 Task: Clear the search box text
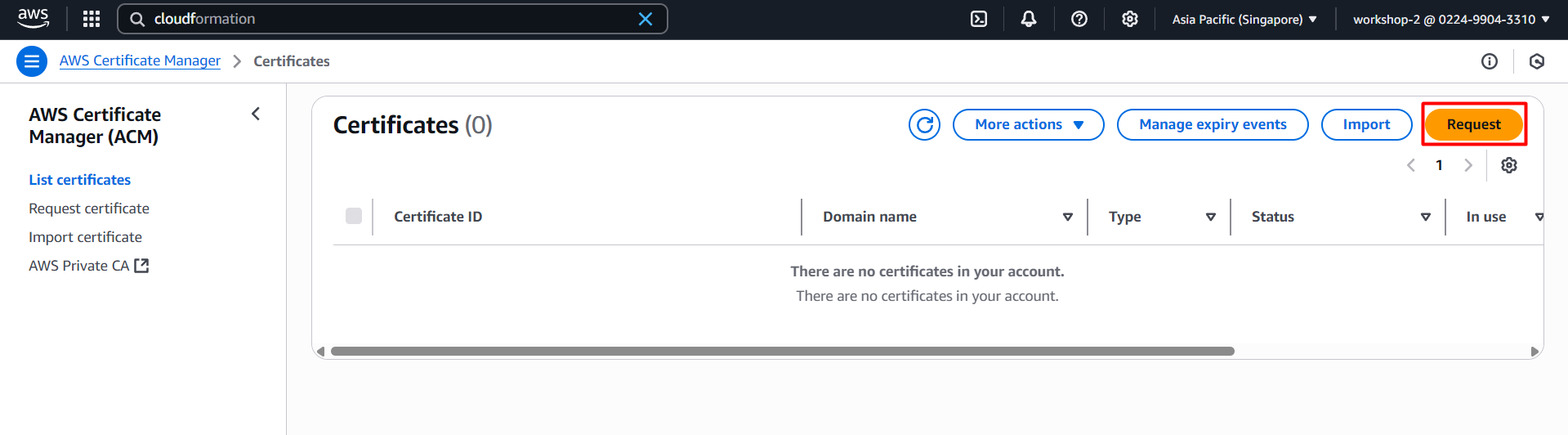[645, 19]
